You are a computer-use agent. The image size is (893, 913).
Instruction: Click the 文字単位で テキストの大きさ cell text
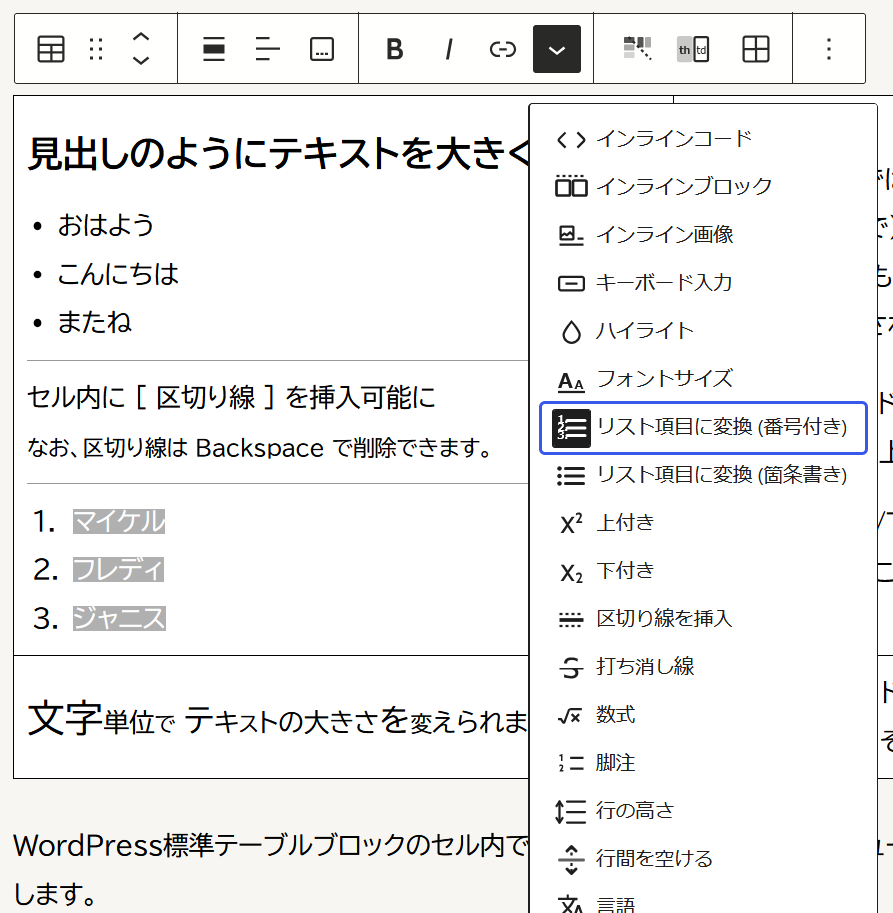(277, 720)
